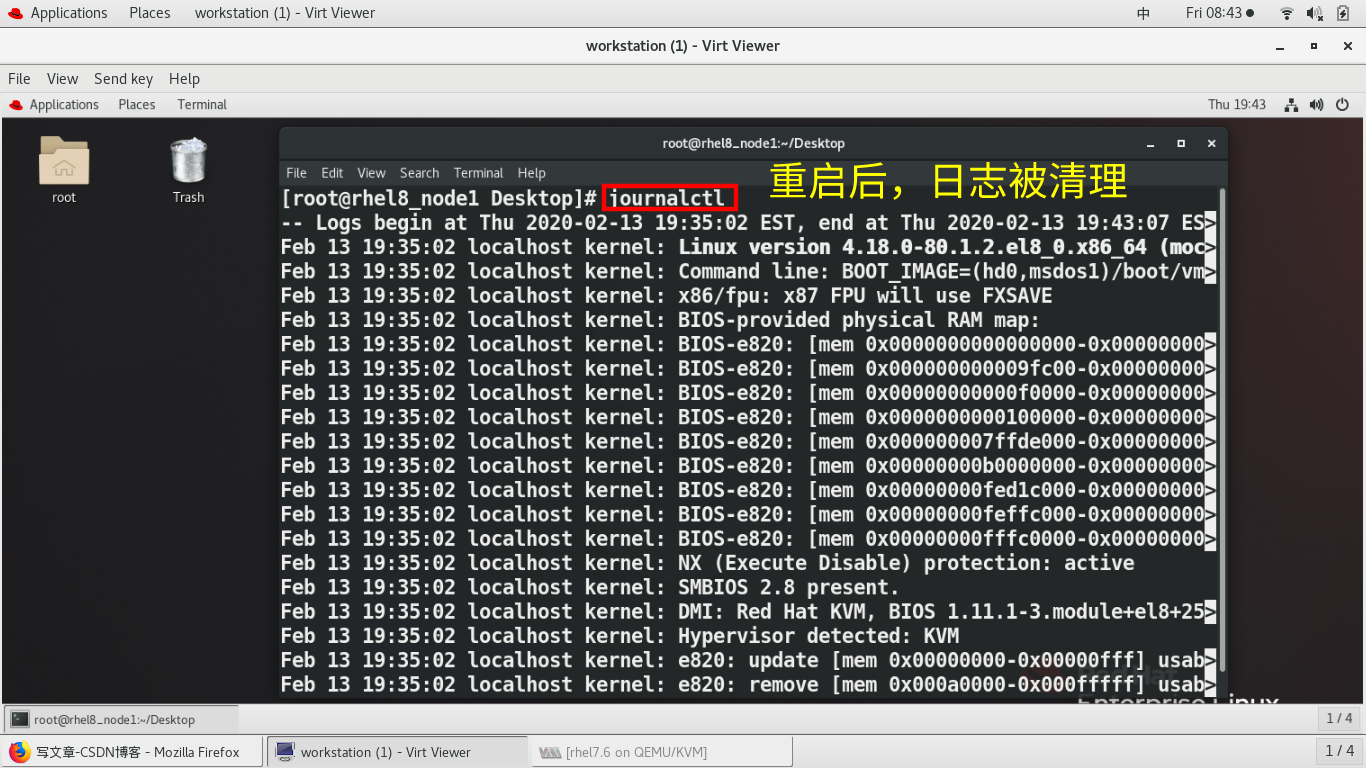1366x768 pixels.
Task: Open the host Applications menu
Action: pos(69,13)
